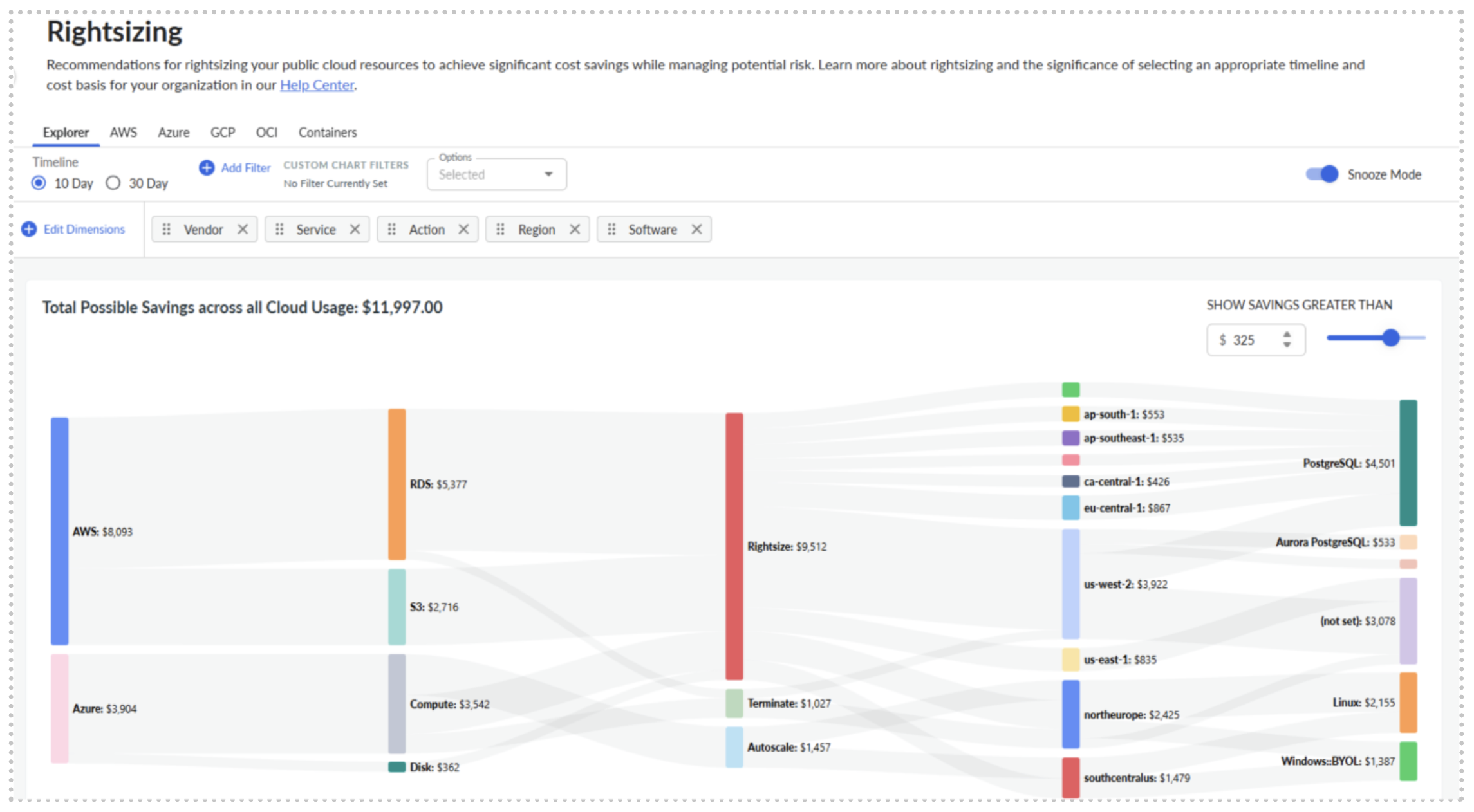Click the plus icon next to Edit Dimensions
Screen dimensions: 1474x812
click(x=28, y=228)
